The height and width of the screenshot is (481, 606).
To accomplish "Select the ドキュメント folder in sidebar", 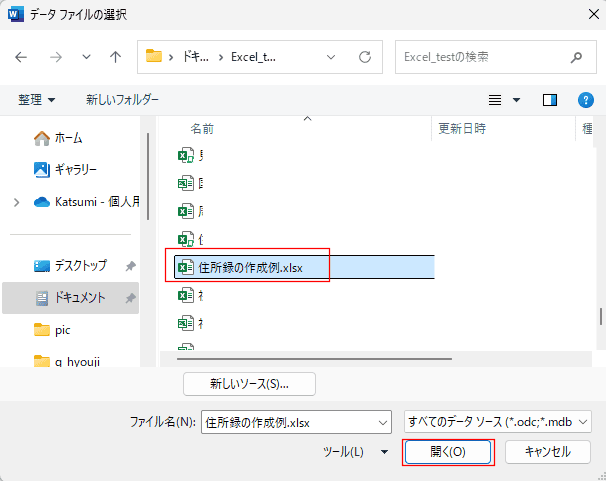I will [x=79, y=297].
